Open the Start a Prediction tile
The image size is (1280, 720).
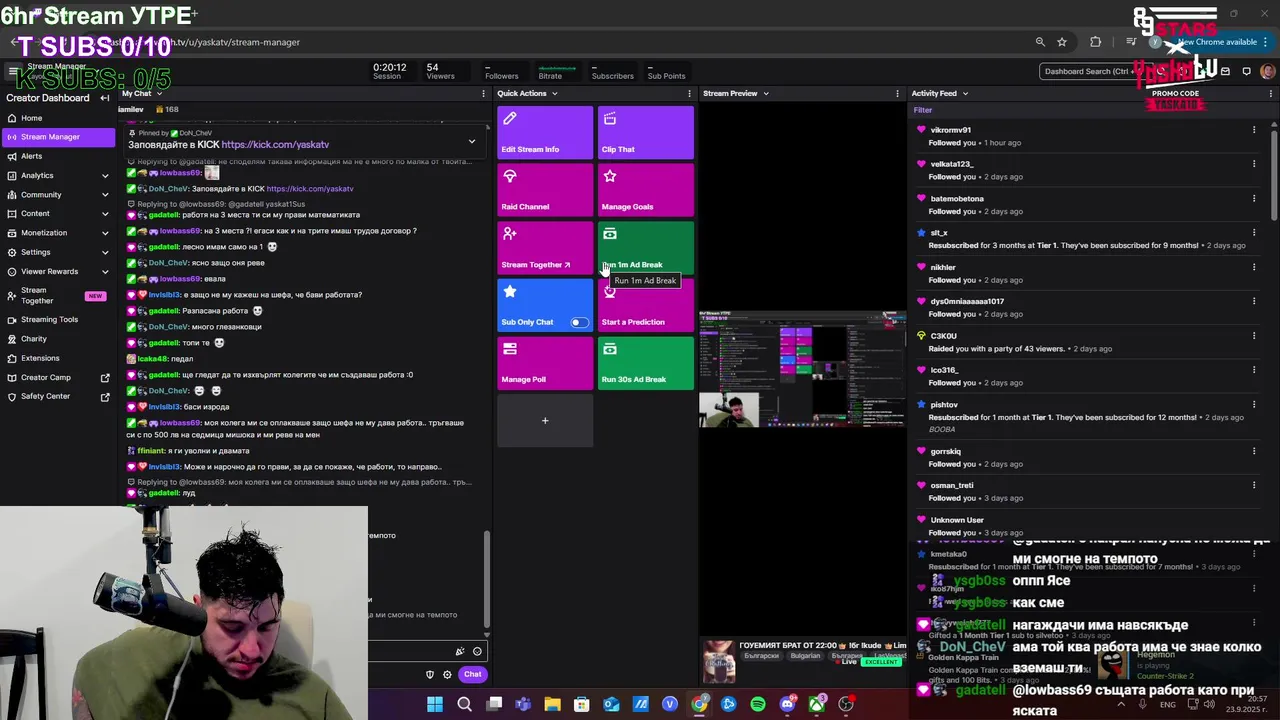tap(646, 306)
